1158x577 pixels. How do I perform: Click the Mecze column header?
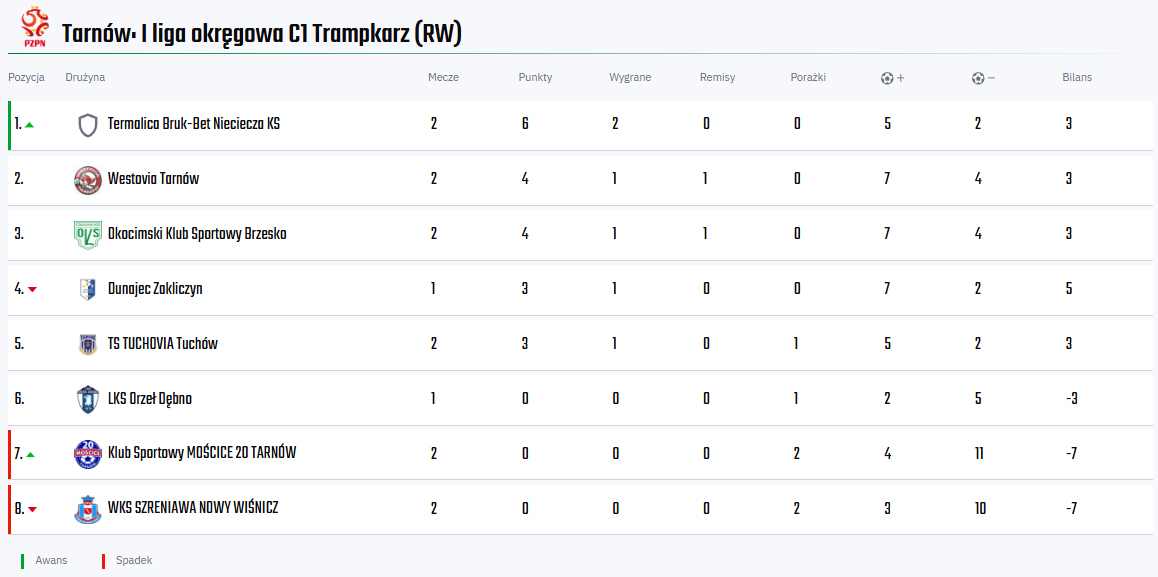click(443, 77)
